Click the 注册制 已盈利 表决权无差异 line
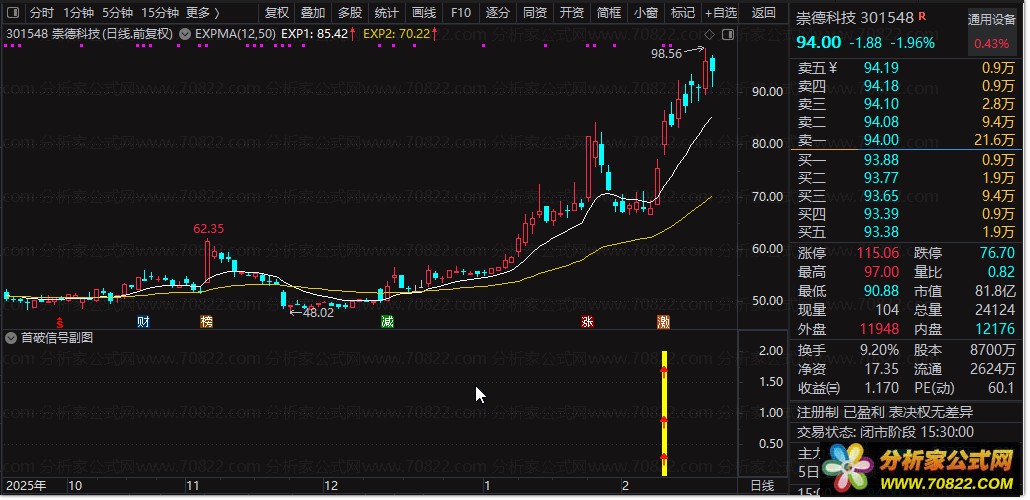The image size is (1030, 500). pyautogui.click(x=885, y=413)
